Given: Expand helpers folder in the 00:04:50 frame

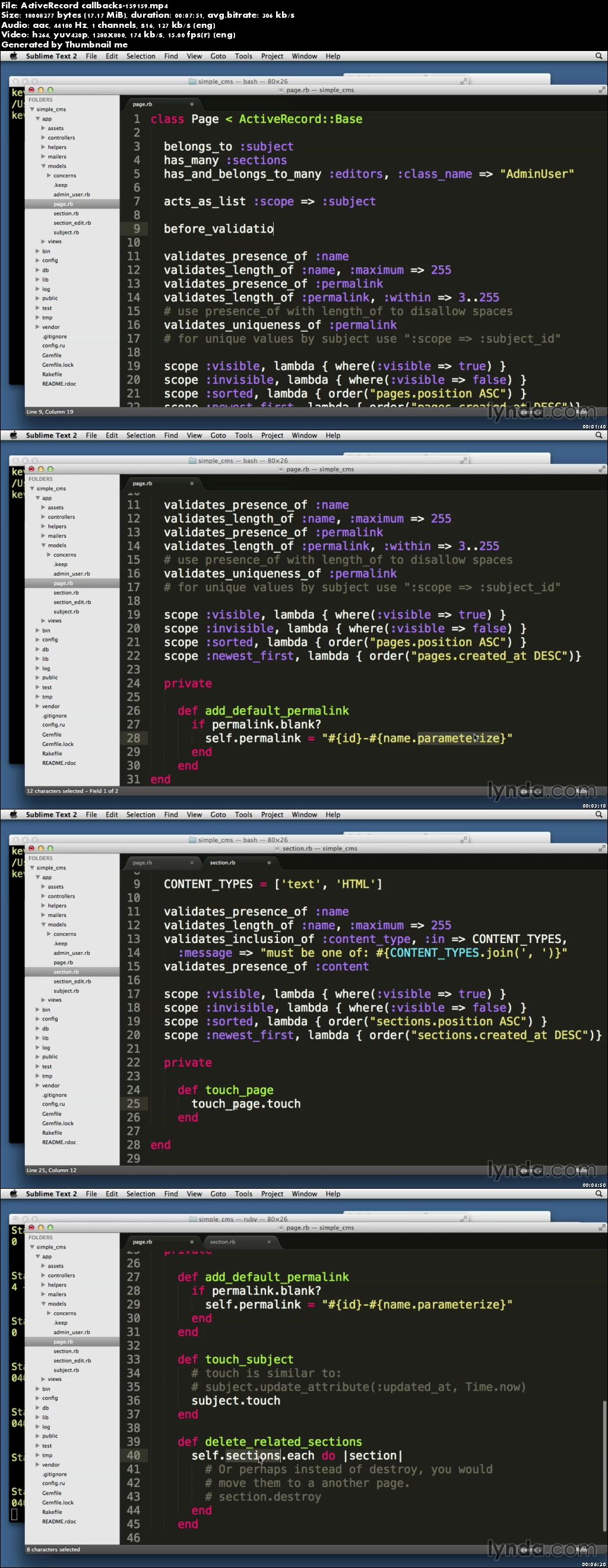Looking at the screenshot, I should 43,906.
